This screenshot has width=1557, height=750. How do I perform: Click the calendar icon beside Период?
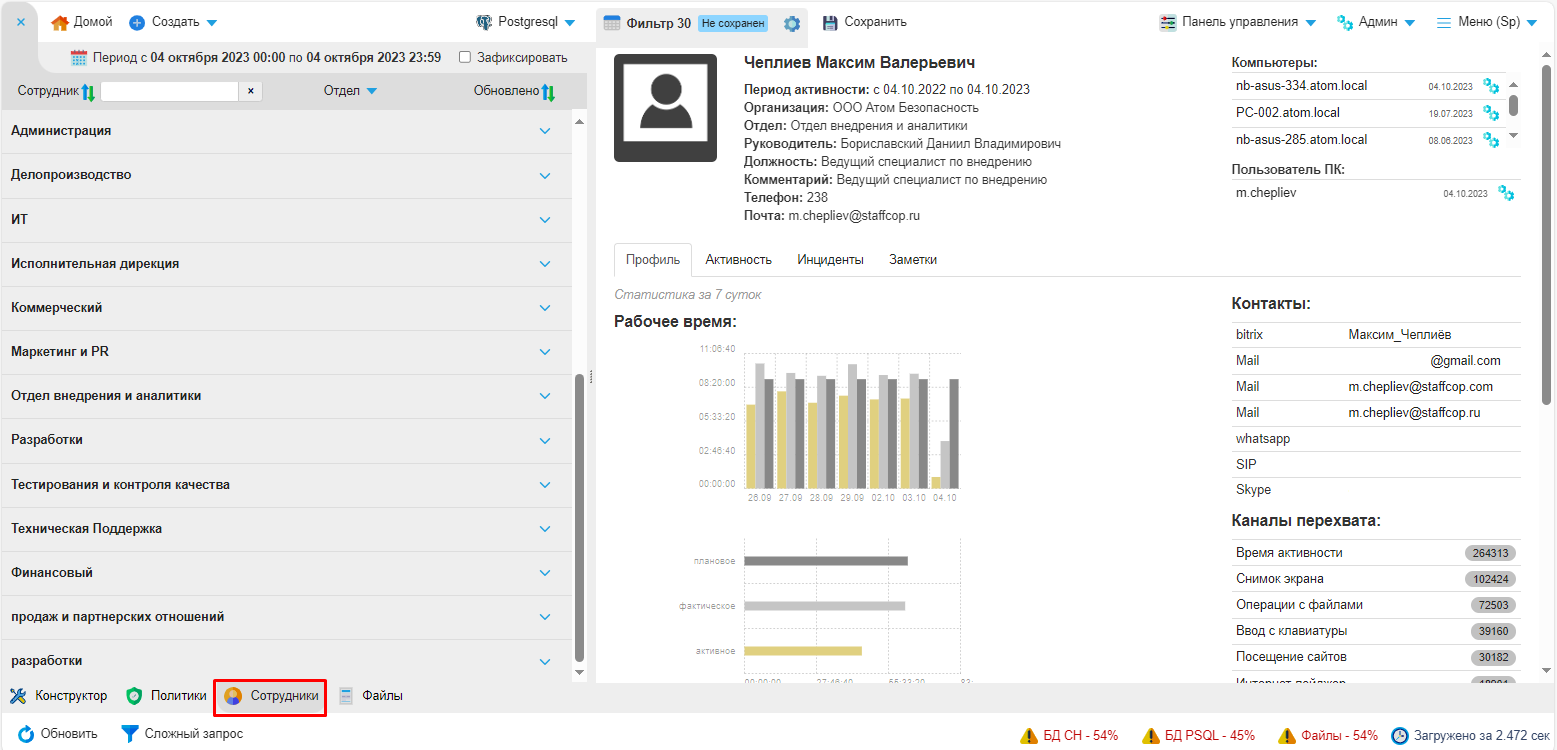pyautogui.click(x=79, y=58)
